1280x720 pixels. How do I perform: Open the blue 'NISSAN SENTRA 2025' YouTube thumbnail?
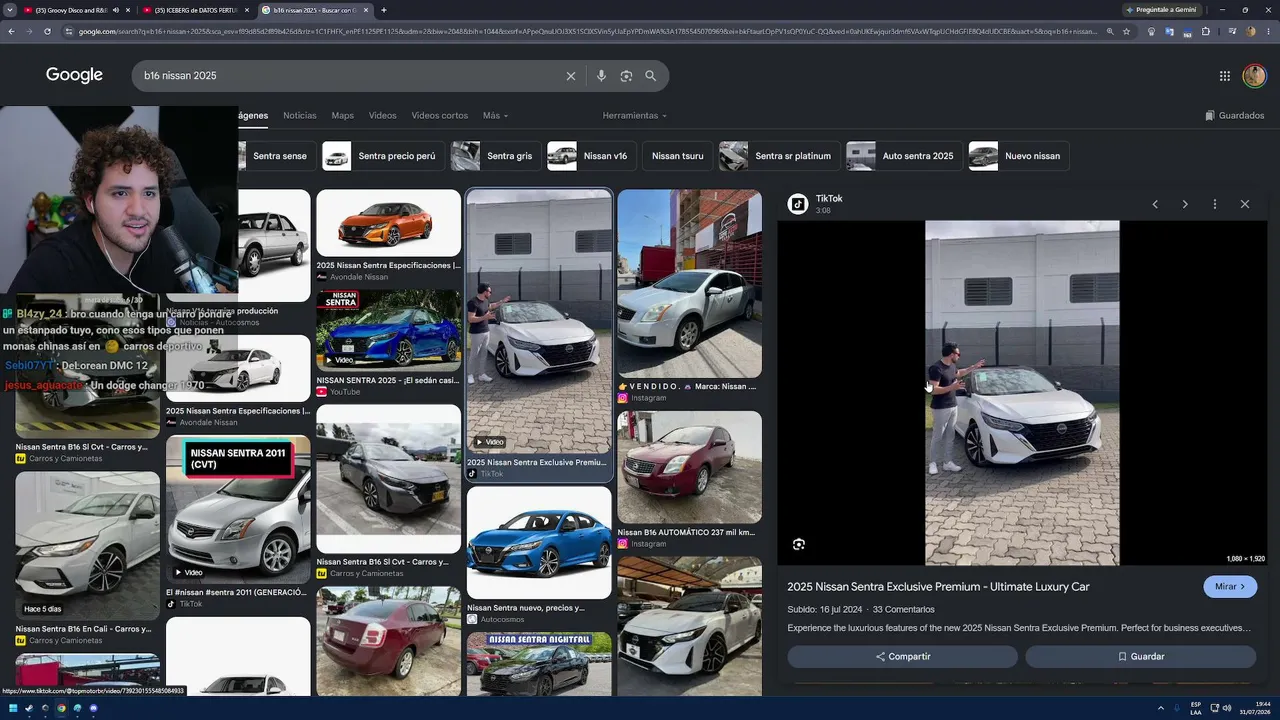(388, 330)
